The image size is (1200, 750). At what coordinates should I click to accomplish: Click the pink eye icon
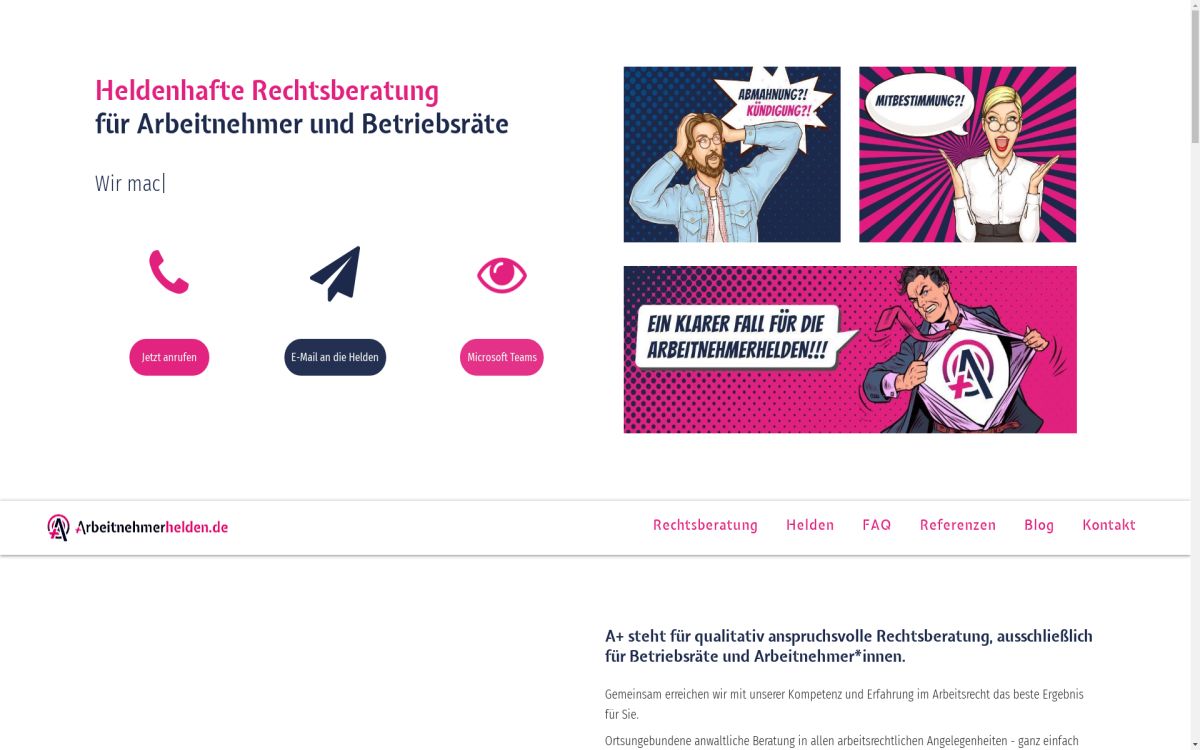502,275
